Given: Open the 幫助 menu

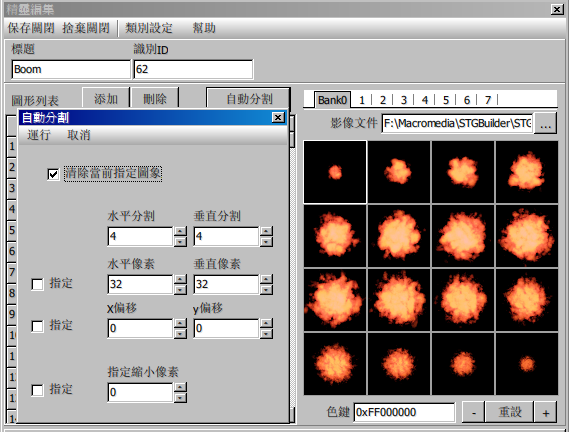Looking at the screenshot, I should (x=204, y=28).
